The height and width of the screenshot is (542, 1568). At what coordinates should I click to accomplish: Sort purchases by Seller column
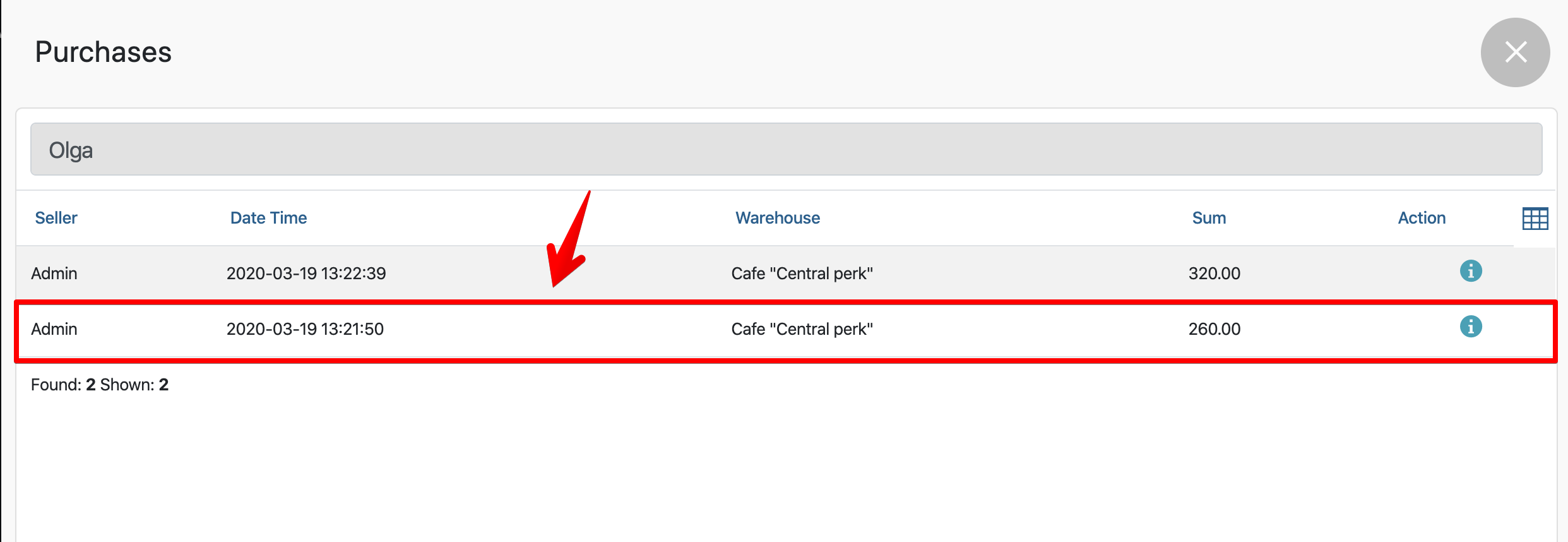click(x=56, y=218)
